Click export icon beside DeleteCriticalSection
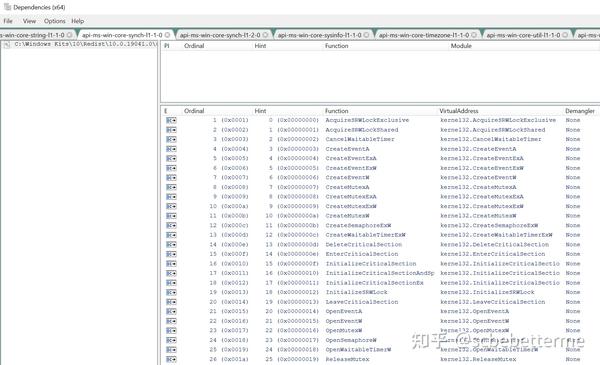 (171, 244)
